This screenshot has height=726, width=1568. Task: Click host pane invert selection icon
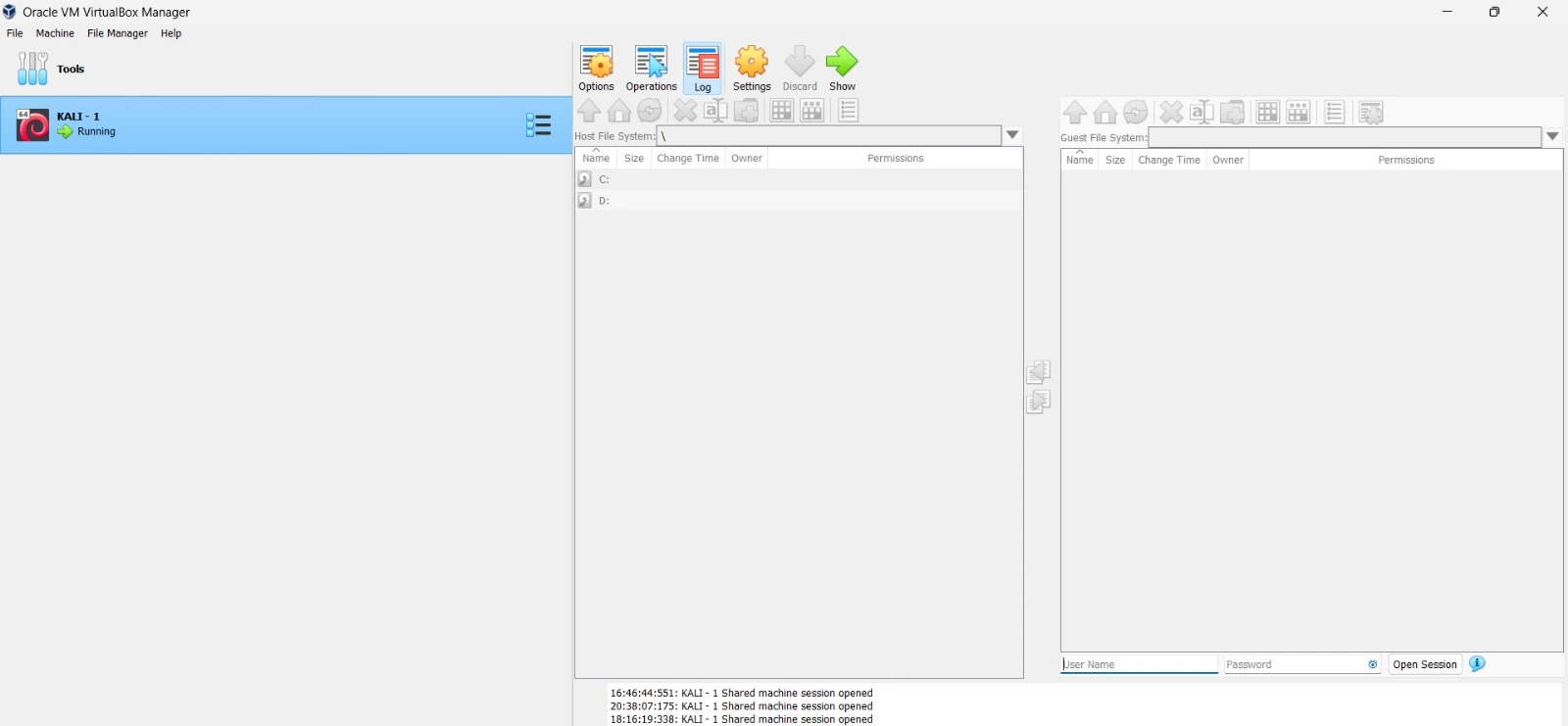(x=812, y=111)
